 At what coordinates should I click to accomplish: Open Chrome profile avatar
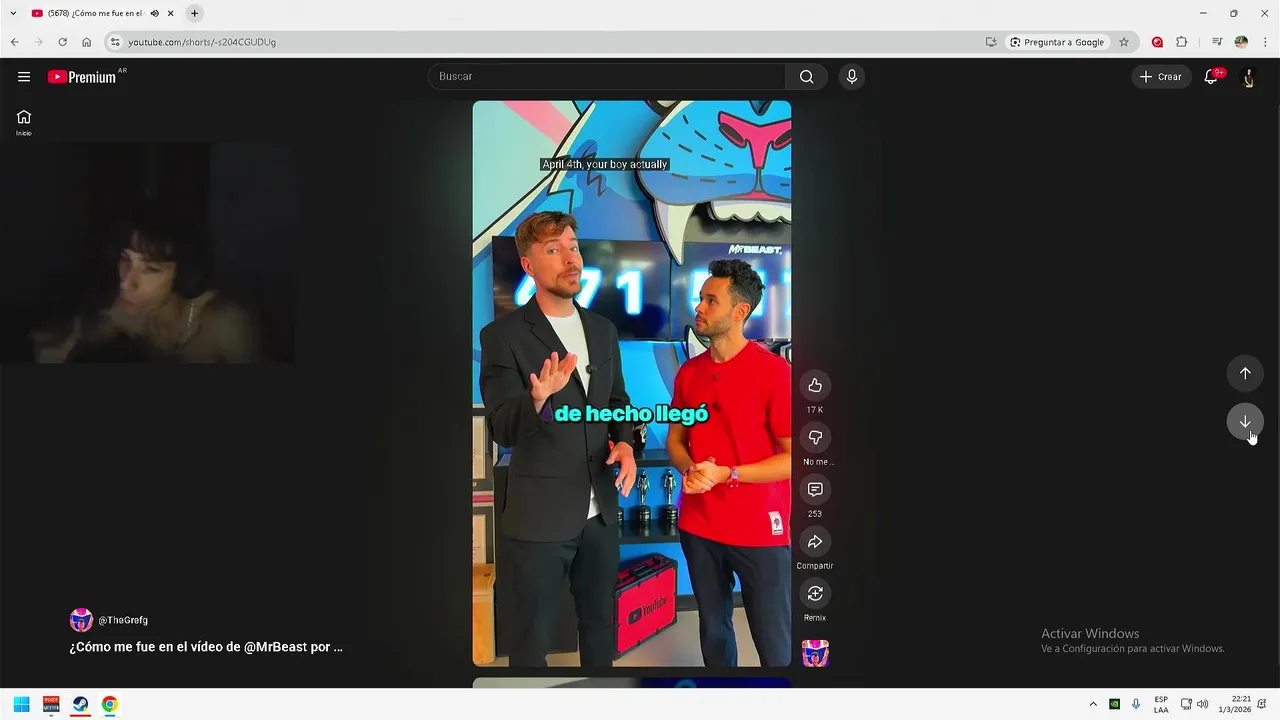click(x=1241, y=42)
